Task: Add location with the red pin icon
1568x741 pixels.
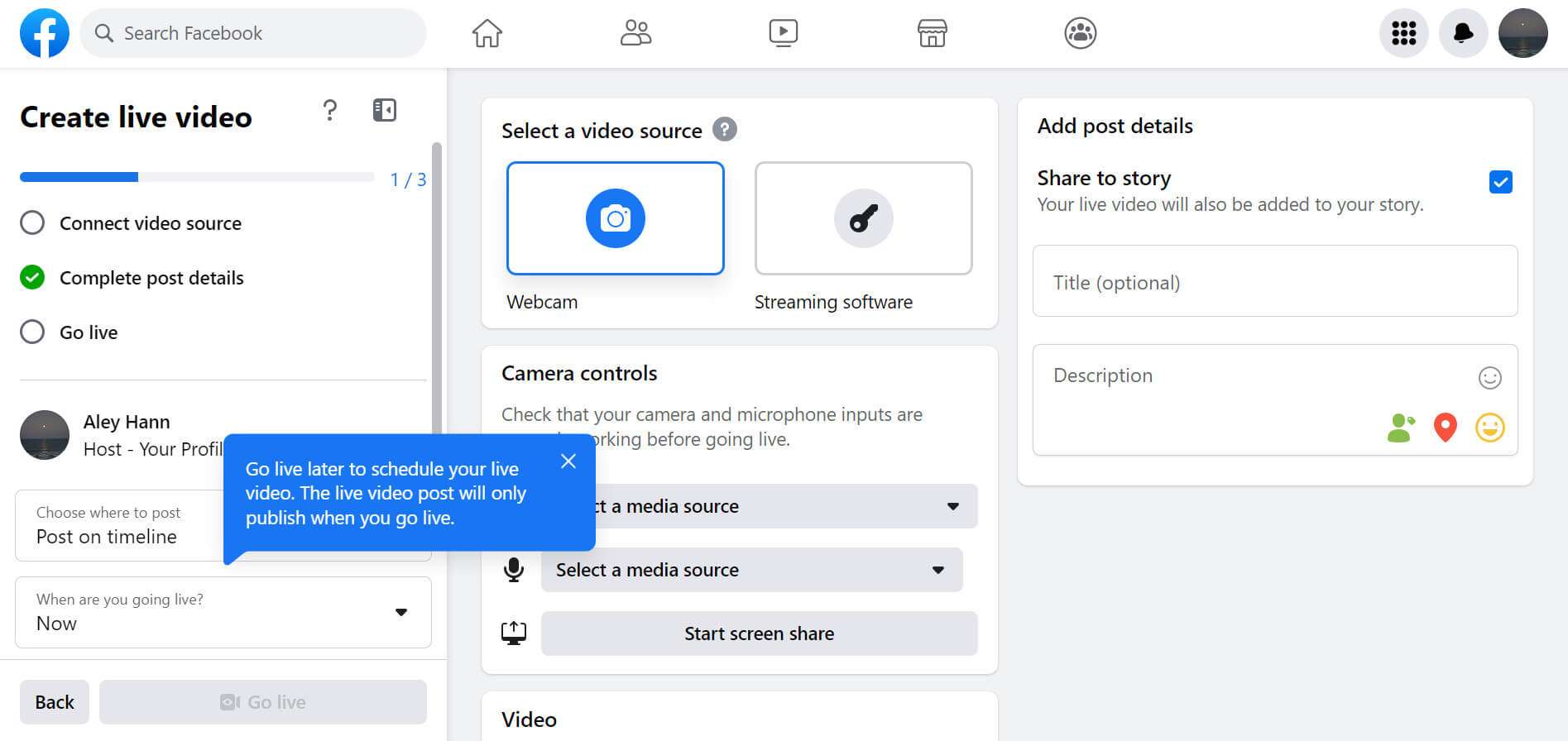Action: coord(1445,428)
